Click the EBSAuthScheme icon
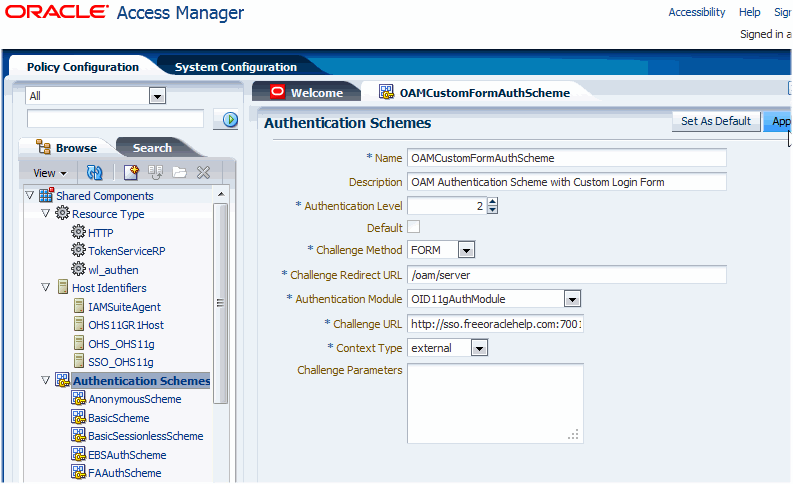793x484 pixels. [x=78, y=454]
